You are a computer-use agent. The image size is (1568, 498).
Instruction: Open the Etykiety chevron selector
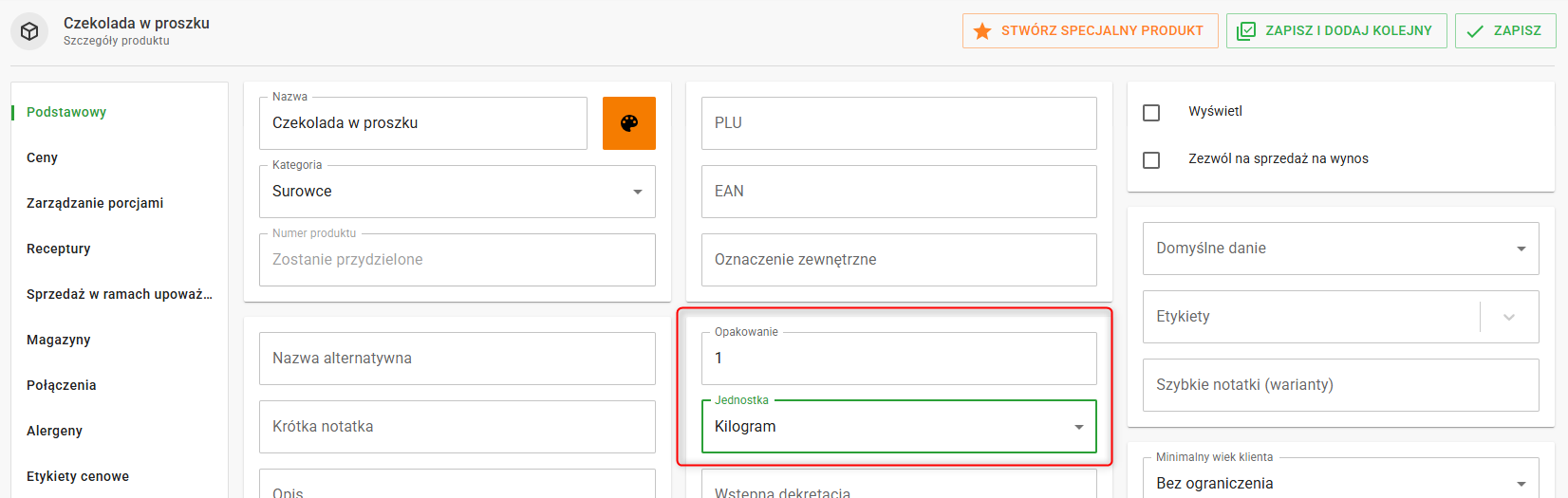[1508, 317]
